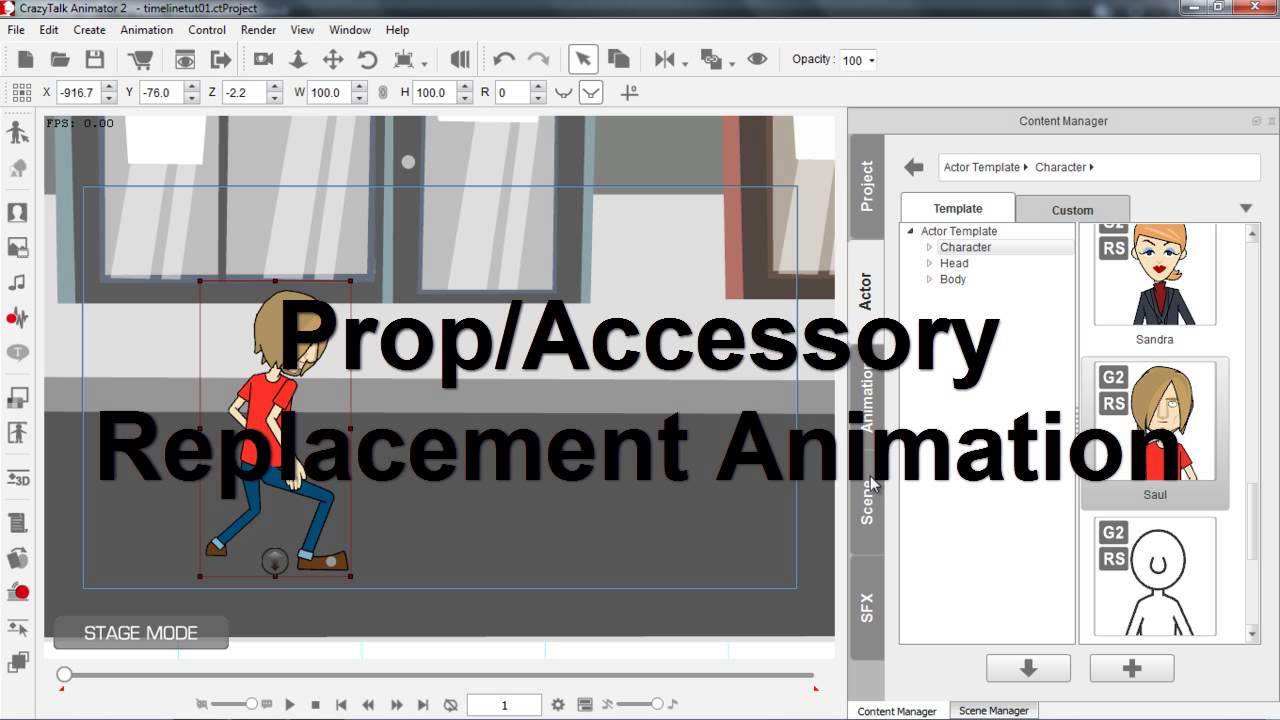Toggle the loop playback icon
This screenshot has height=720, width=1280.
click(450, 705)
